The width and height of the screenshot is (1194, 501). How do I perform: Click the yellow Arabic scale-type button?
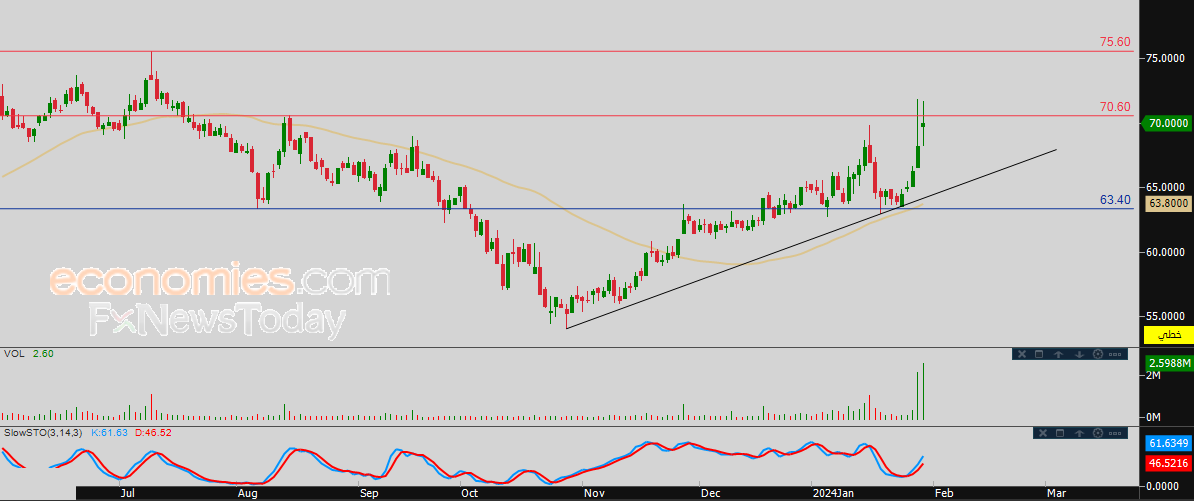pyautogui.click(x=1169, y=334)
